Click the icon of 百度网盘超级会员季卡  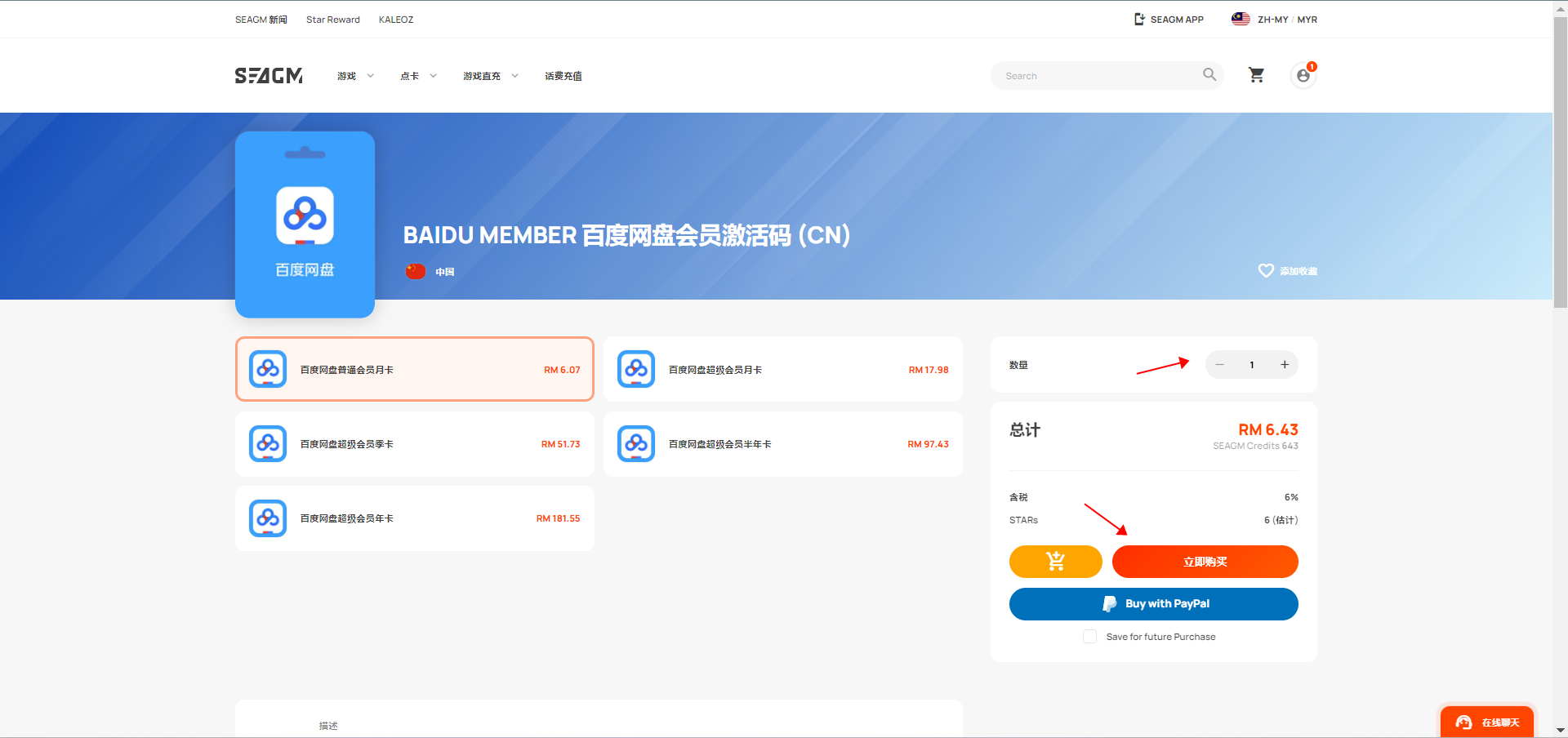(x=268, y=443)
